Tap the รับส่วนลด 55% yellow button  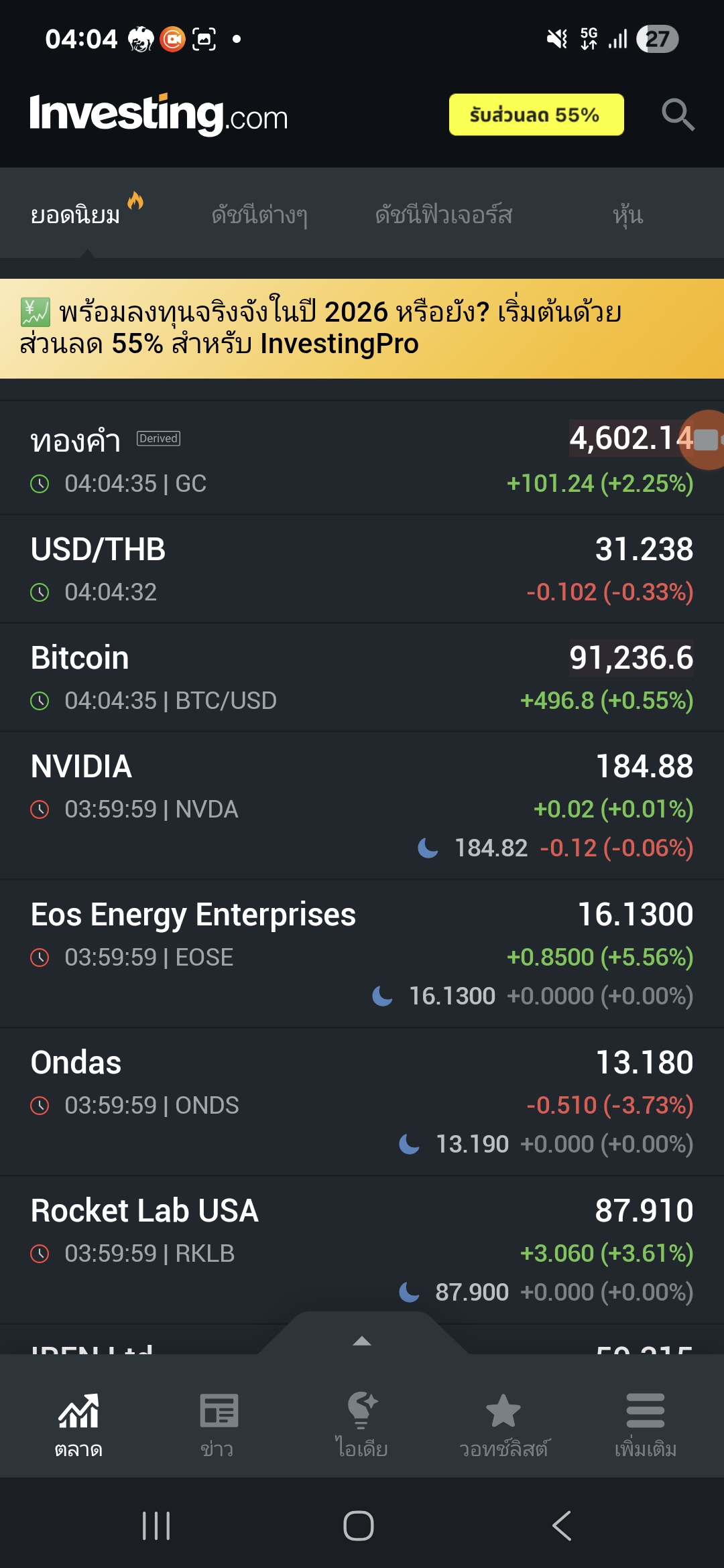[x=536, y=115]
